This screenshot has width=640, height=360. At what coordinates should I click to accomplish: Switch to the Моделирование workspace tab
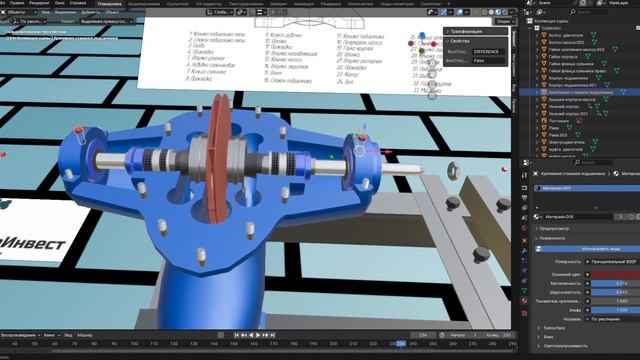click(x=144, y=4)
